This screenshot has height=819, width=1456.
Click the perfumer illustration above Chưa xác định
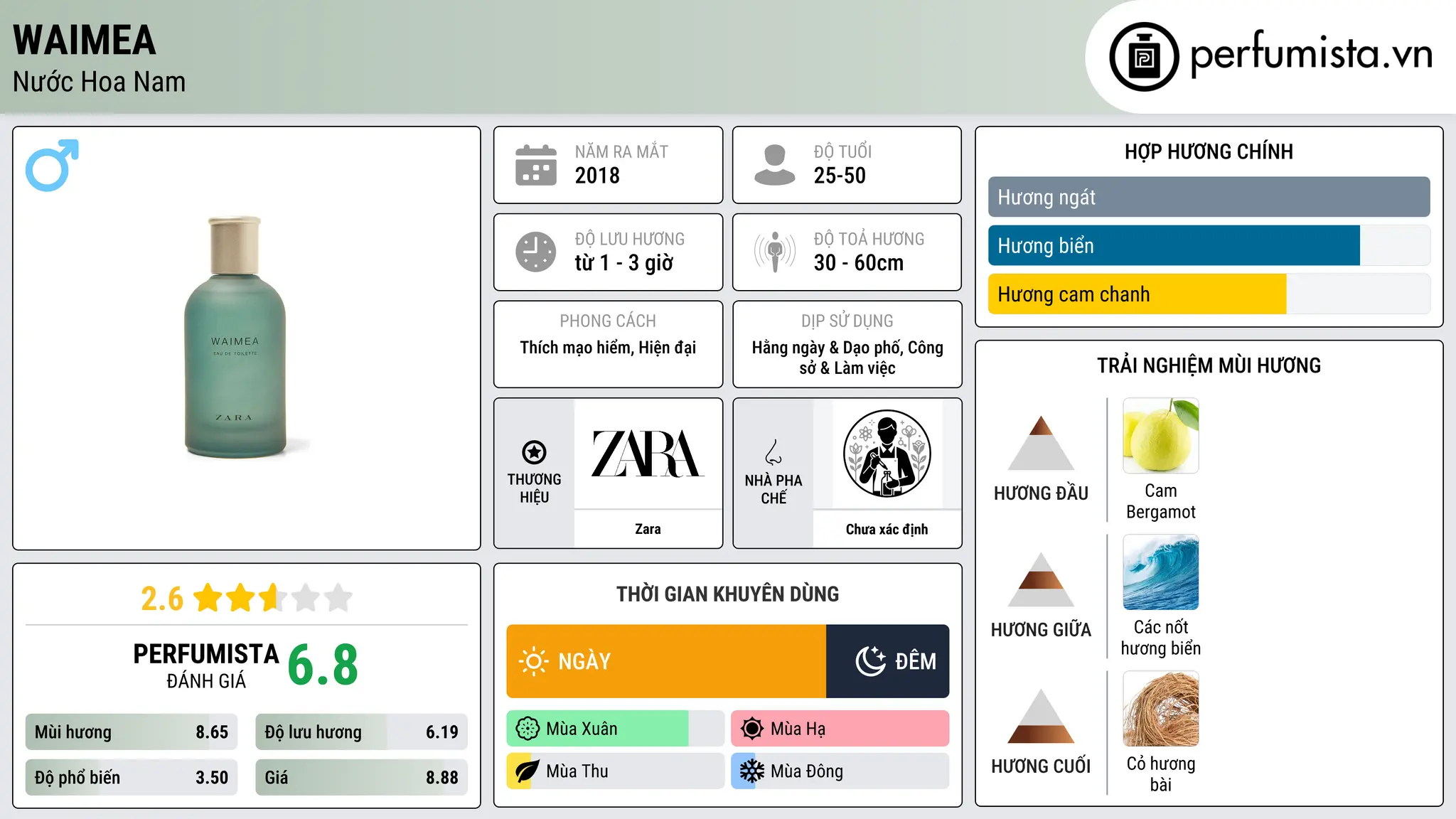(x=887, y=454)
